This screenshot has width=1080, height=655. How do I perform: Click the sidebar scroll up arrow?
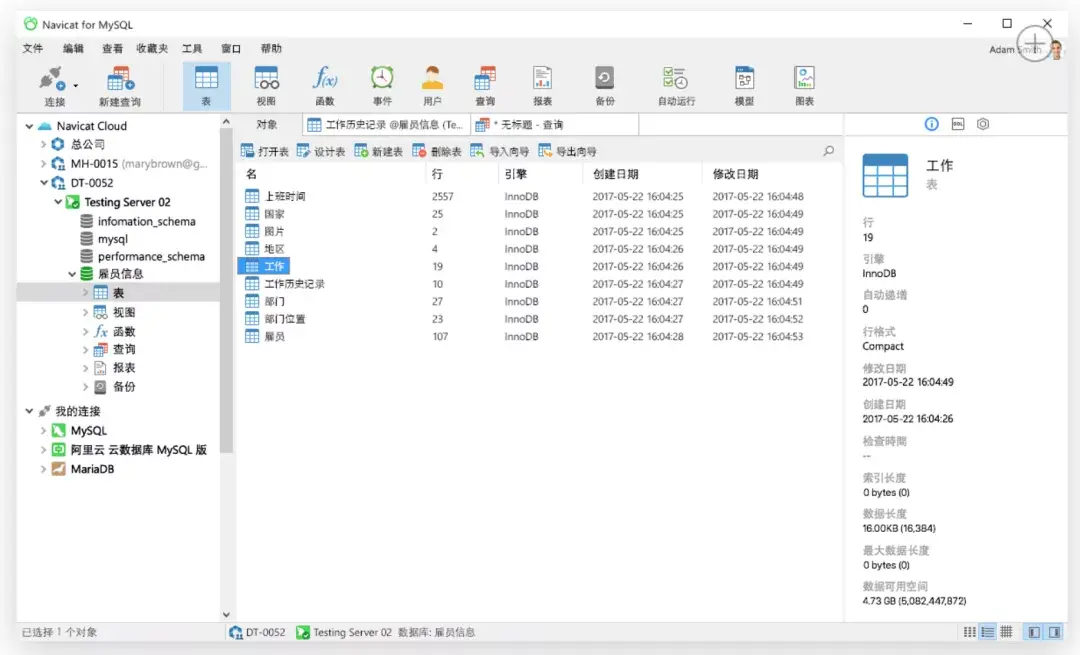[x=226, y=121]
